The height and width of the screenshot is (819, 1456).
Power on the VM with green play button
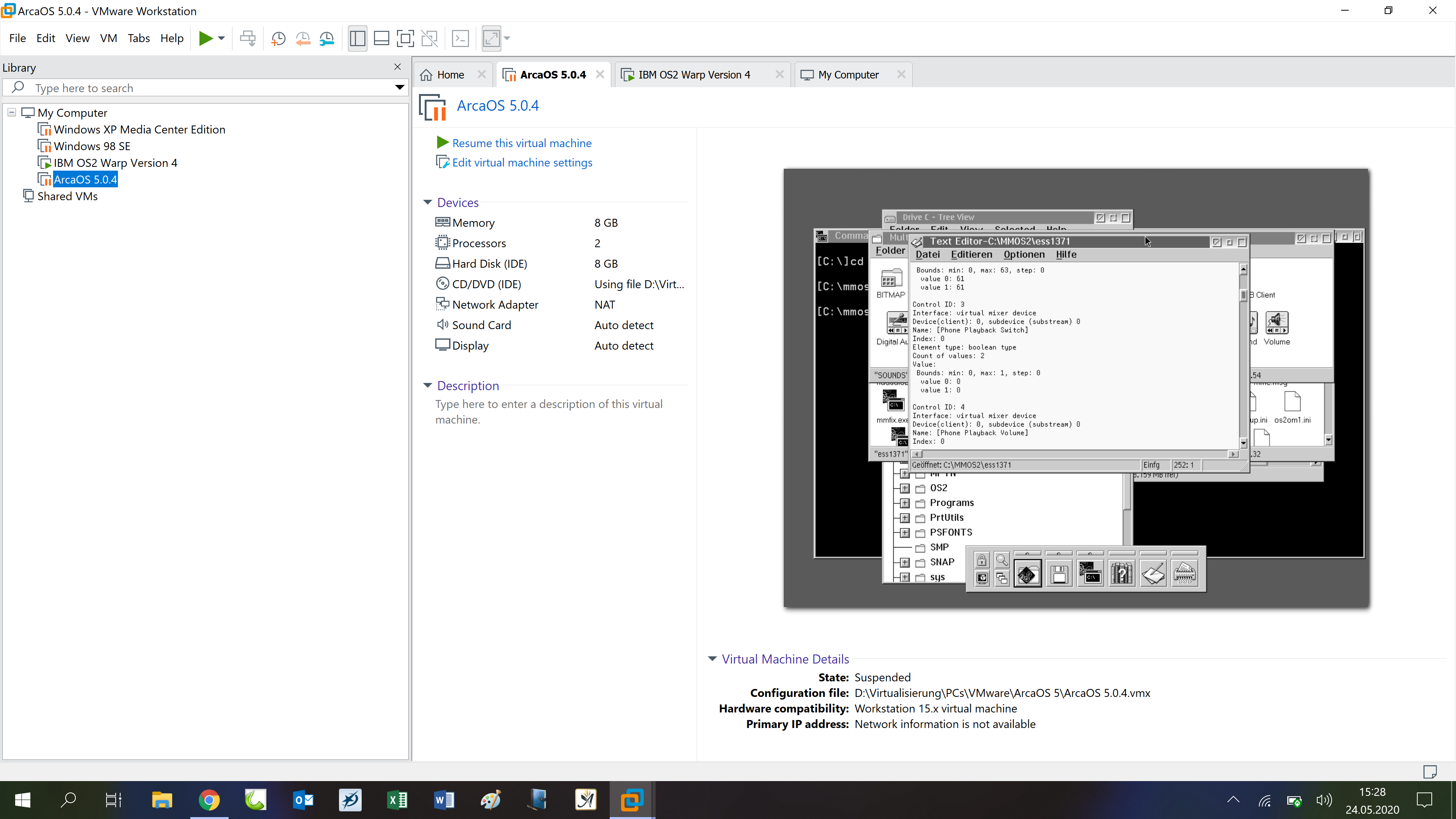click(206, 38)
